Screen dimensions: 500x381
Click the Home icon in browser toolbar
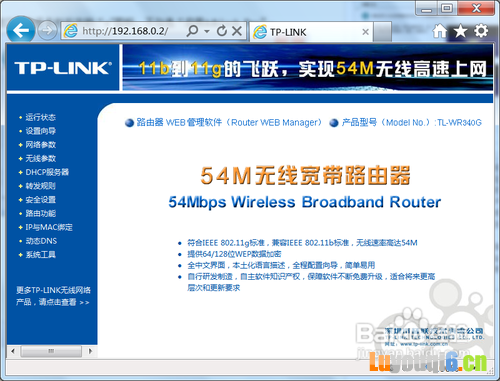pyautogui.click(x=440, y=31)
